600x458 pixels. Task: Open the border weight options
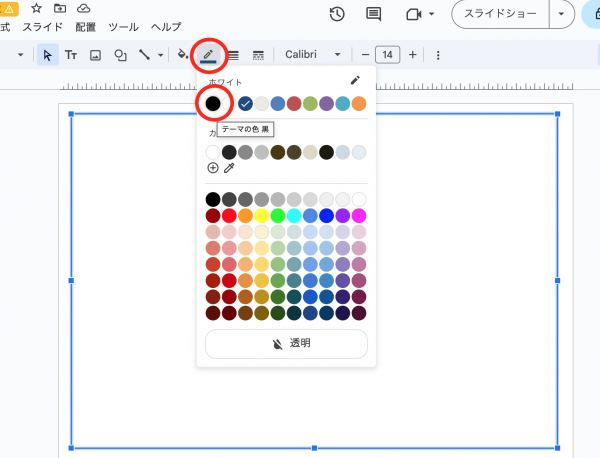[x=233, y=55]
